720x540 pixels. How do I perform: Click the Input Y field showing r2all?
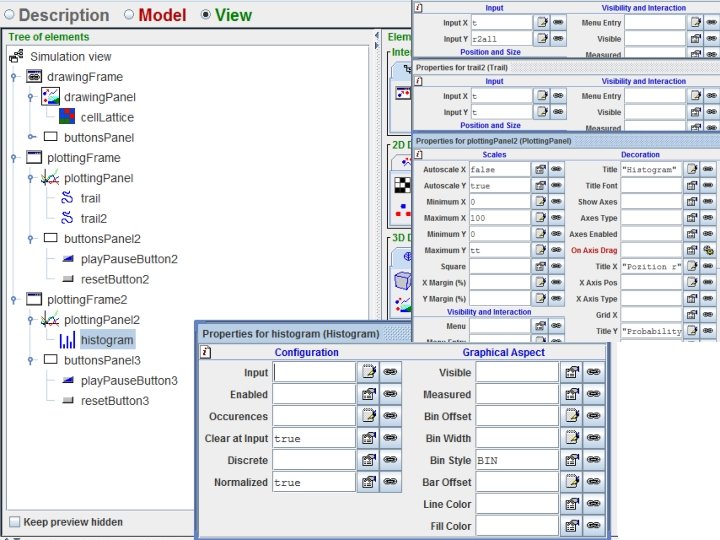click(x=501, y=39)
